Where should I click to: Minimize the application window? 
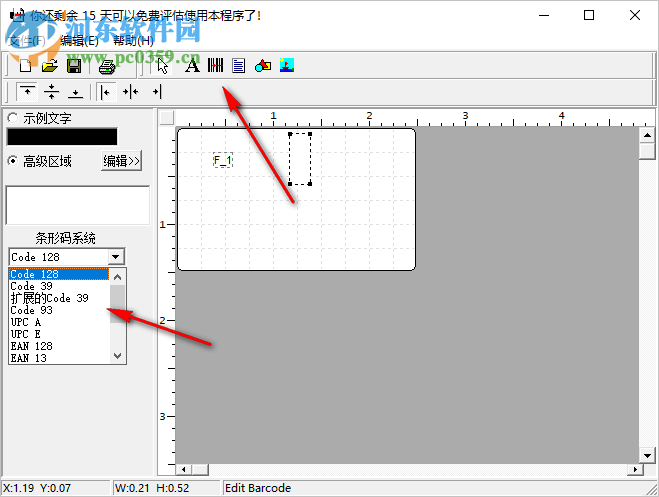[544, 16]
